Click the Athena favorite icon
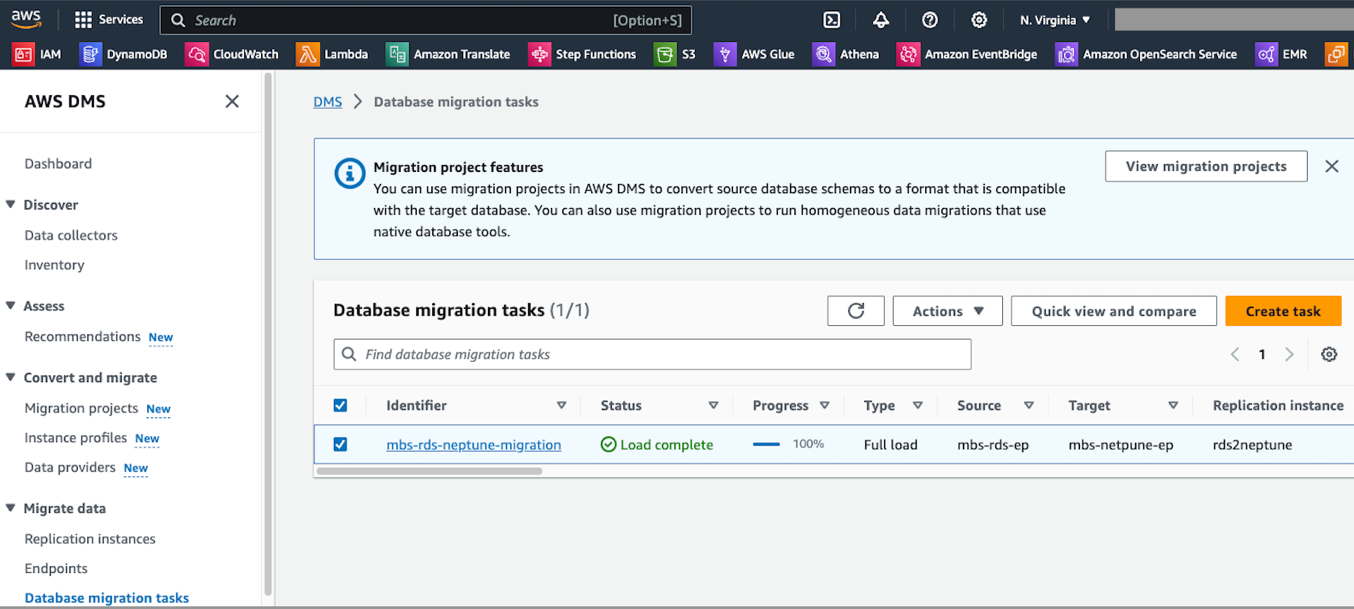This screenshot has height=609, width=1354. click(x=823, y=54)
